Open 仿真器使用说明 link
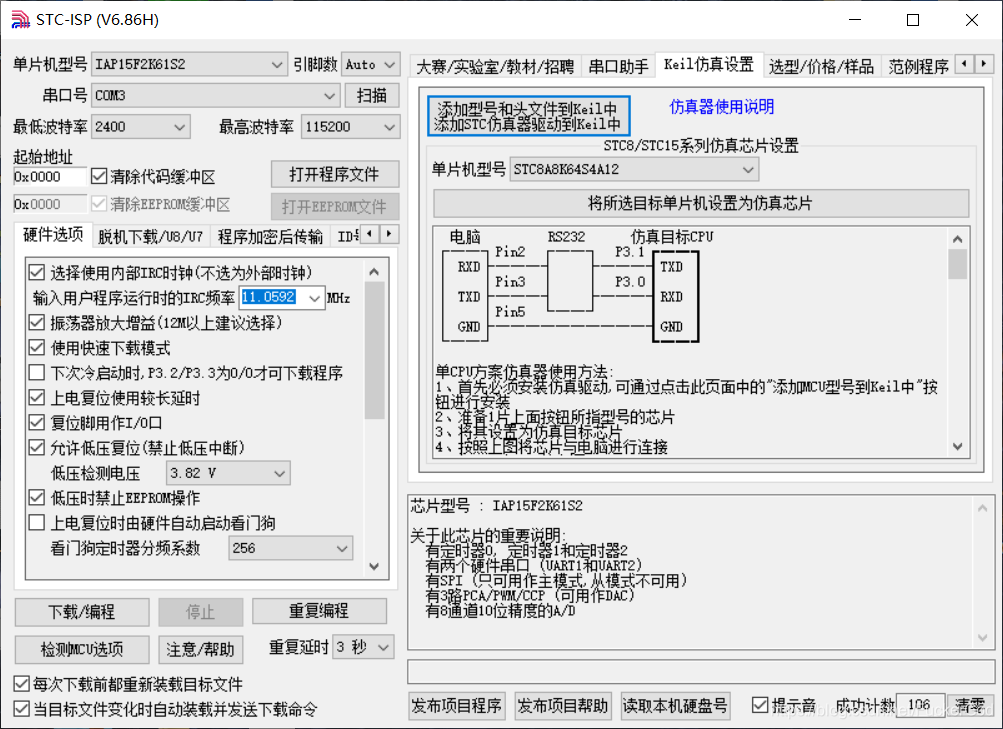The width and height of the screenshot is (1003, 729). [x=722, y=107]
